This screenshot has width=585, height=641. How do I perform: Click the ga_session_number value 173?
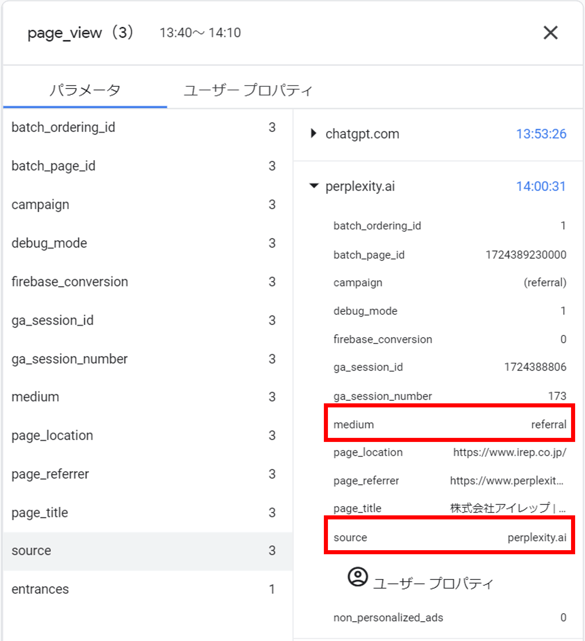pyautogui.click(x=557, y=396)
